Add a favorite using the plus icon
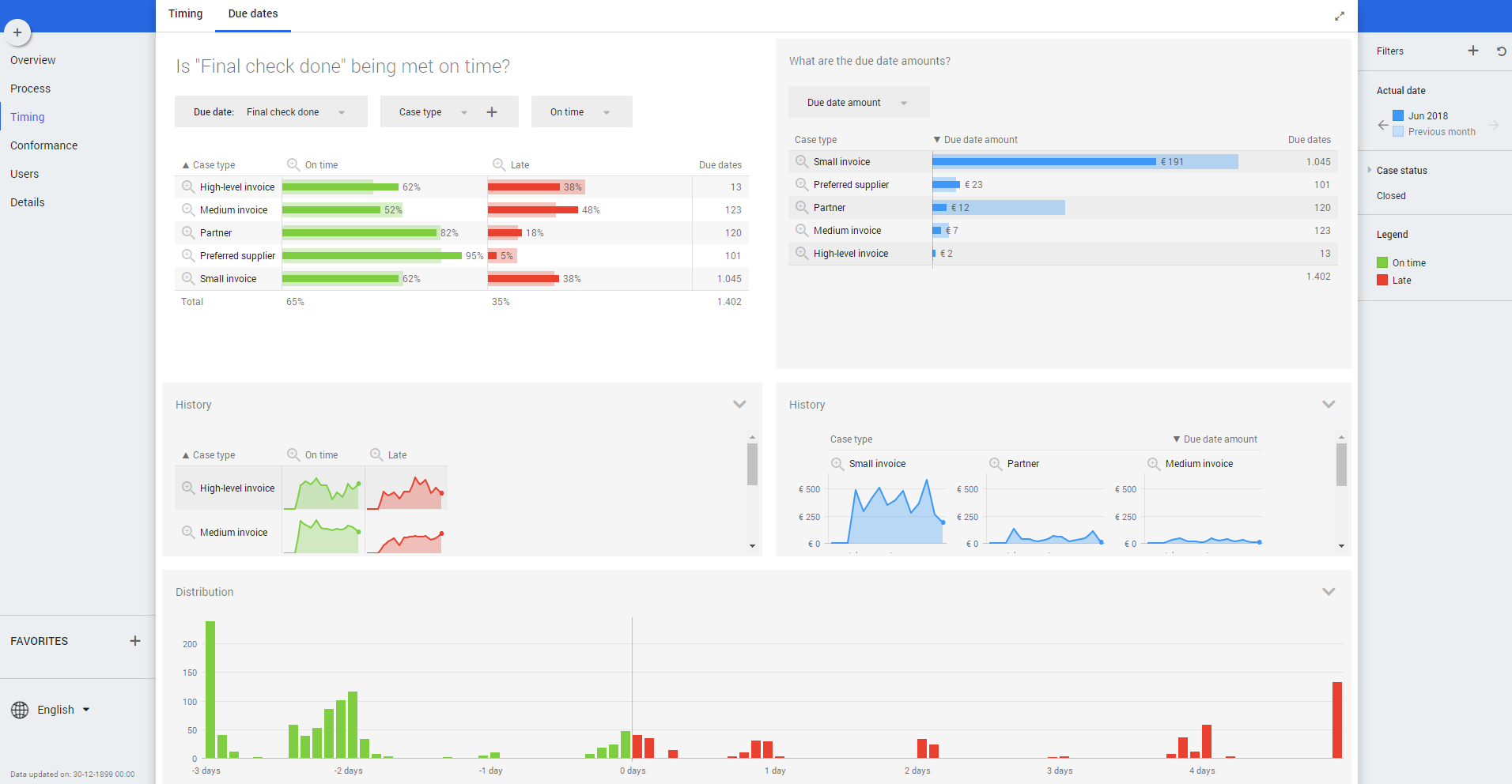The width and height of the screenshot is (1512, 784). [x=135, y=641]
